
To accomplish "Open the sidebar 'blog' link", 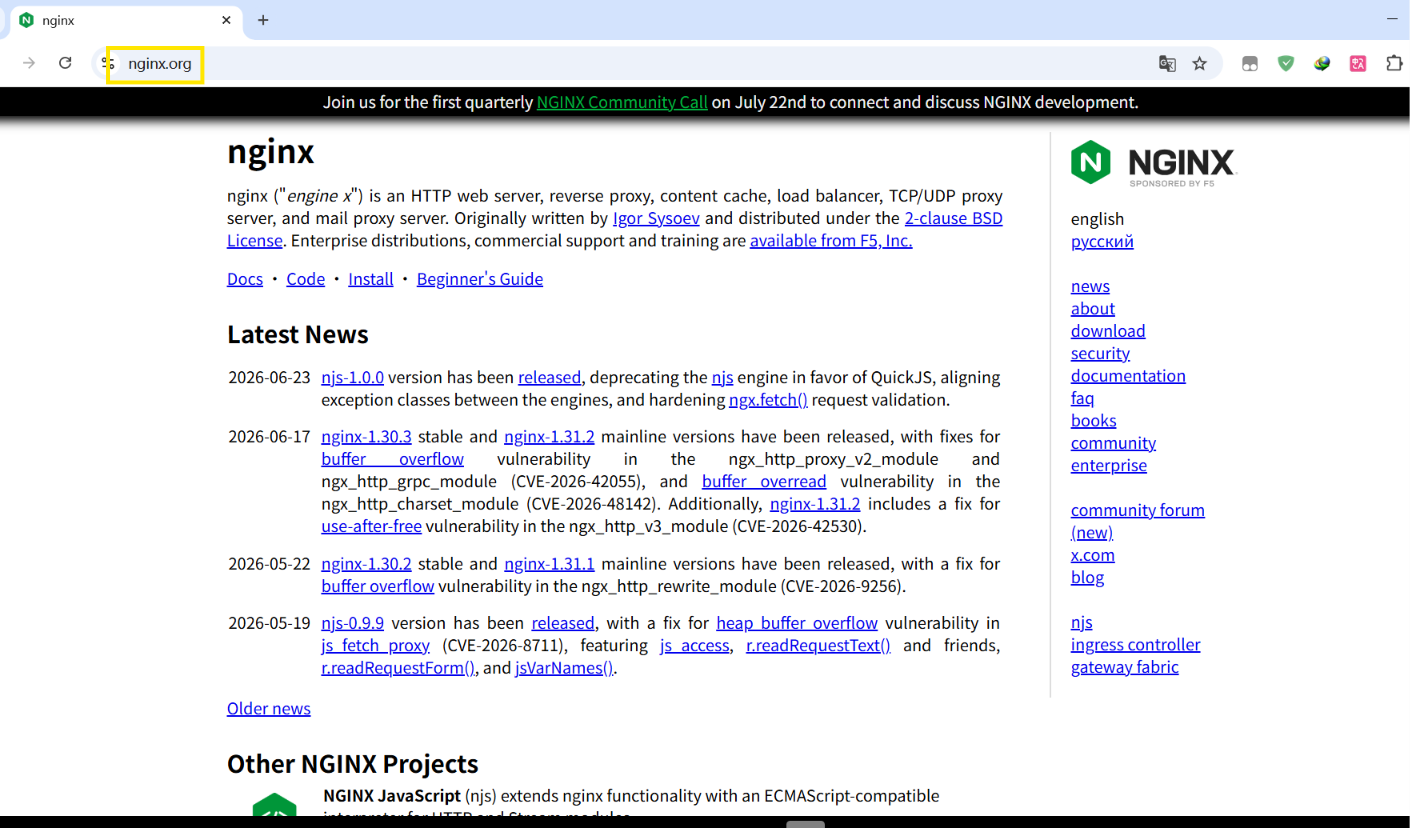I will pyautogui.click(x=1088, y=577).
